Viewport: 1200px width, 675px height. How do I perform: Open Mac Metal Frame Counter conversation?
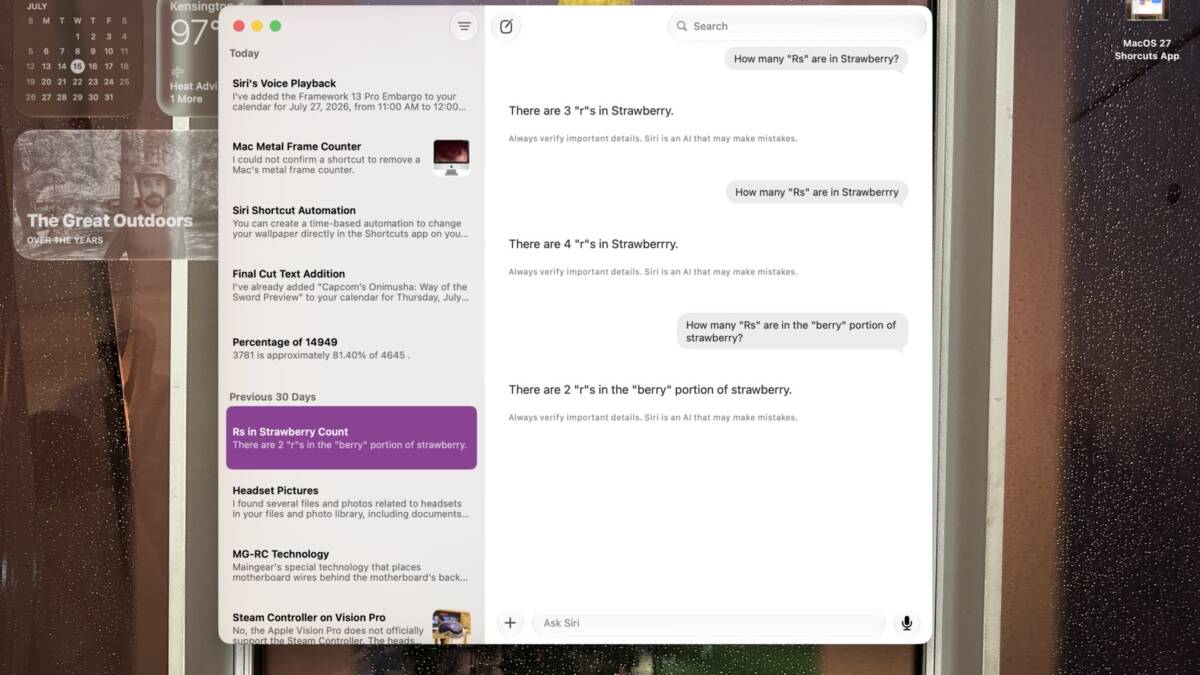click(351, 158)
